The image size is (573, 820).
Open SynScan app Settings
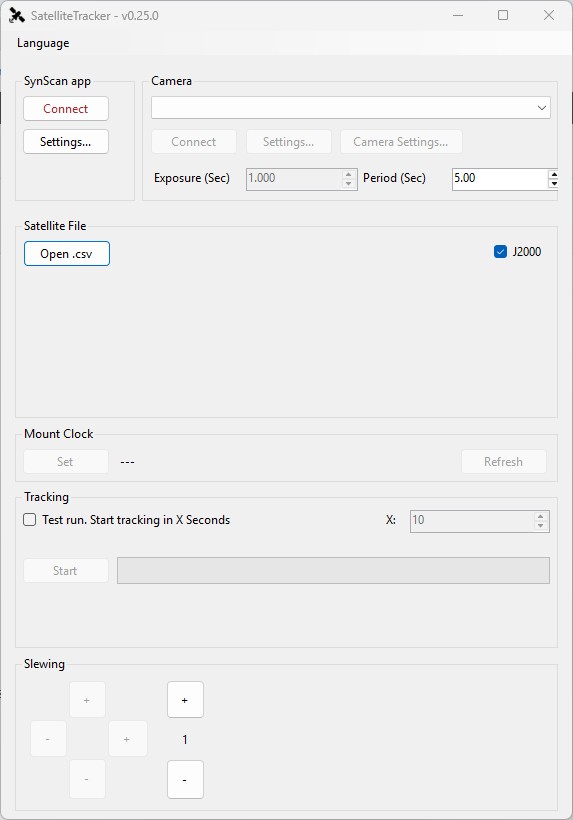click(x=66, y=142)
